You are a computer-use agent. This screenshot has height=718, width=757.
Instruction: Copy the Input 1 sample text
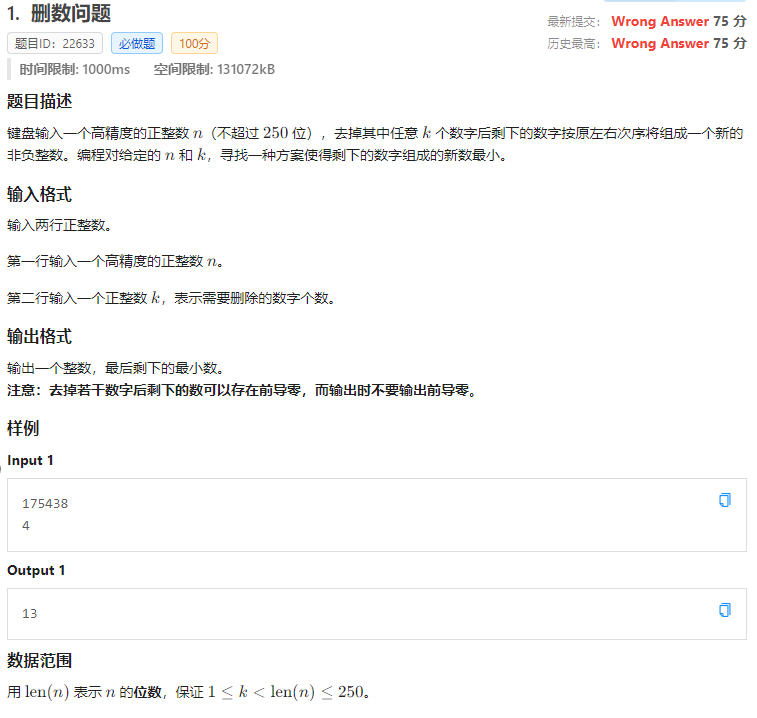[725, 500]
